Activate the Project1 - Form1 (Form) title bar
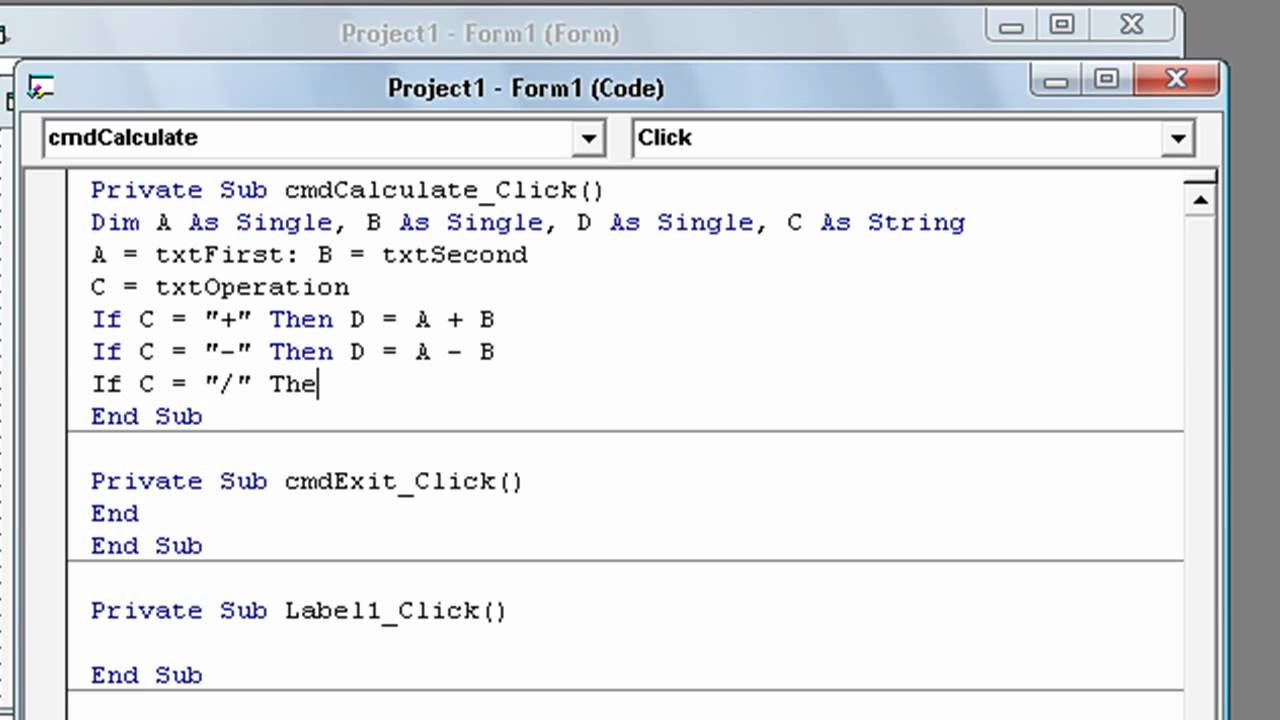Viewport: 1280px width, 720px height. coord(480,33)
